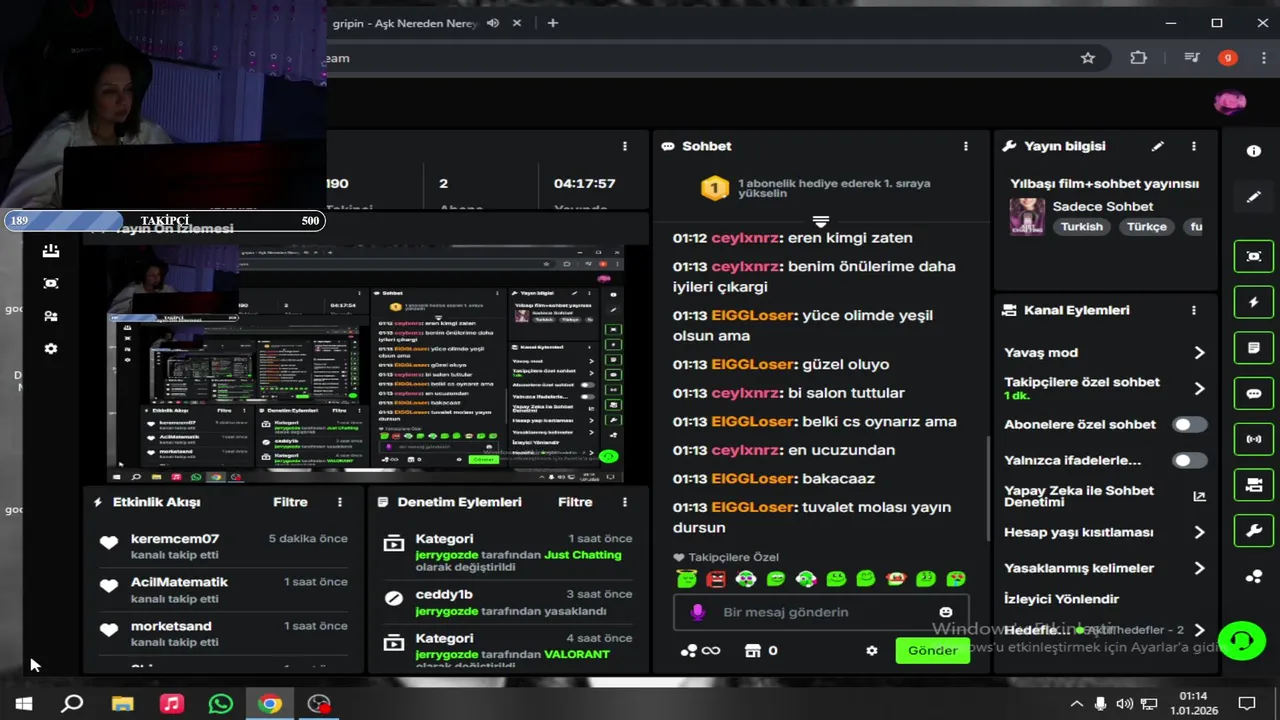Image resolution: width=1280 pixels, height=720 pixels.
Task: Click keremcem07 follow event row
Action: (x=222, y=546)
